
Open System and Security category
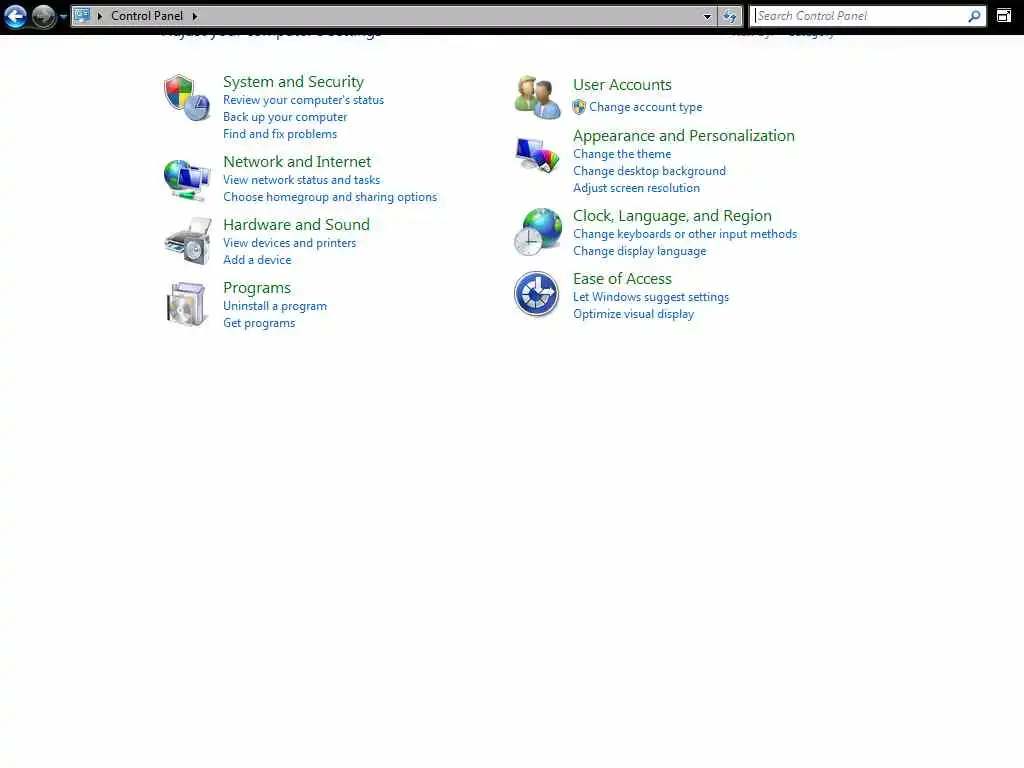293,82
